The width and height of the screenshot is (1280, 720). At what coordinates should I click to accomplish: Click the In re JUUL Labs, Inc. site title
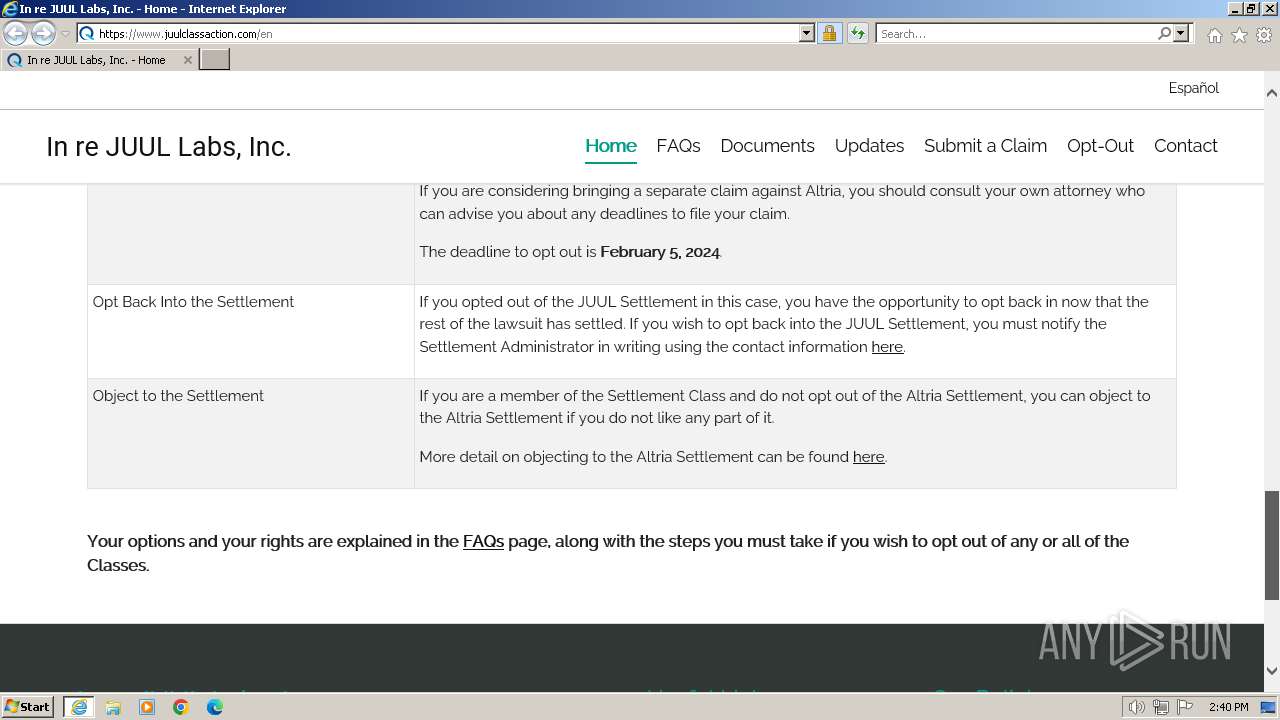tap(168, 147)
